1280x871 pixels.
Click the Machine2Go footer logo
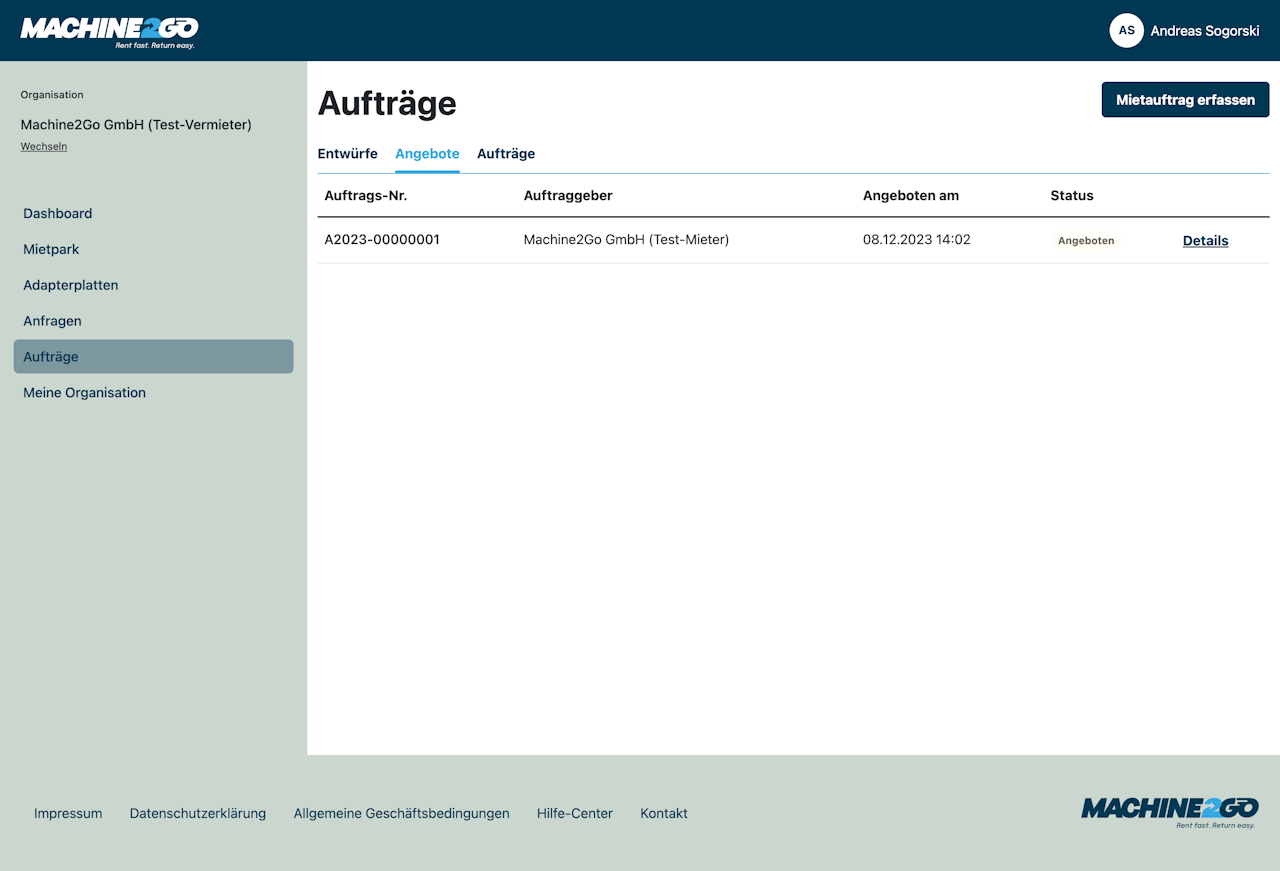pos(1169,812)
